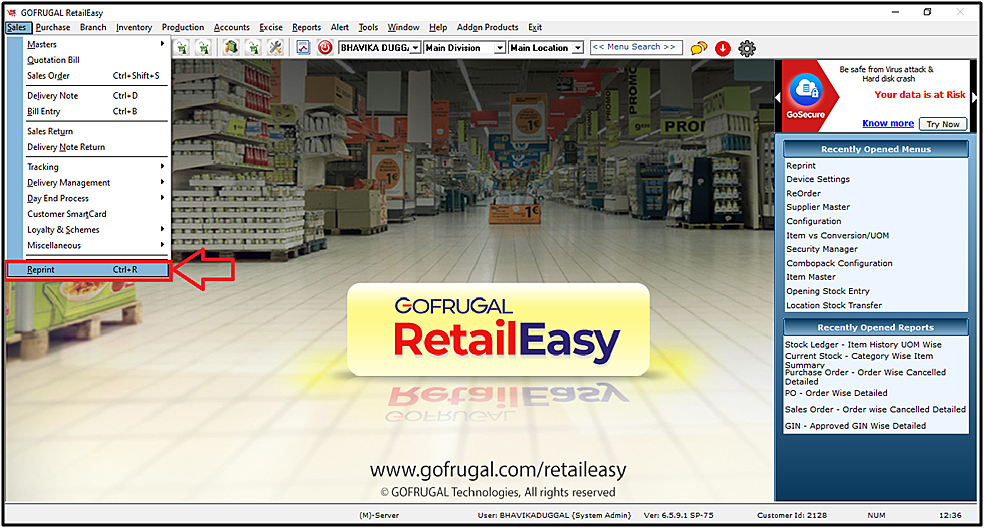Open the Window menu
984x528 pixels.
coord(403,27)
